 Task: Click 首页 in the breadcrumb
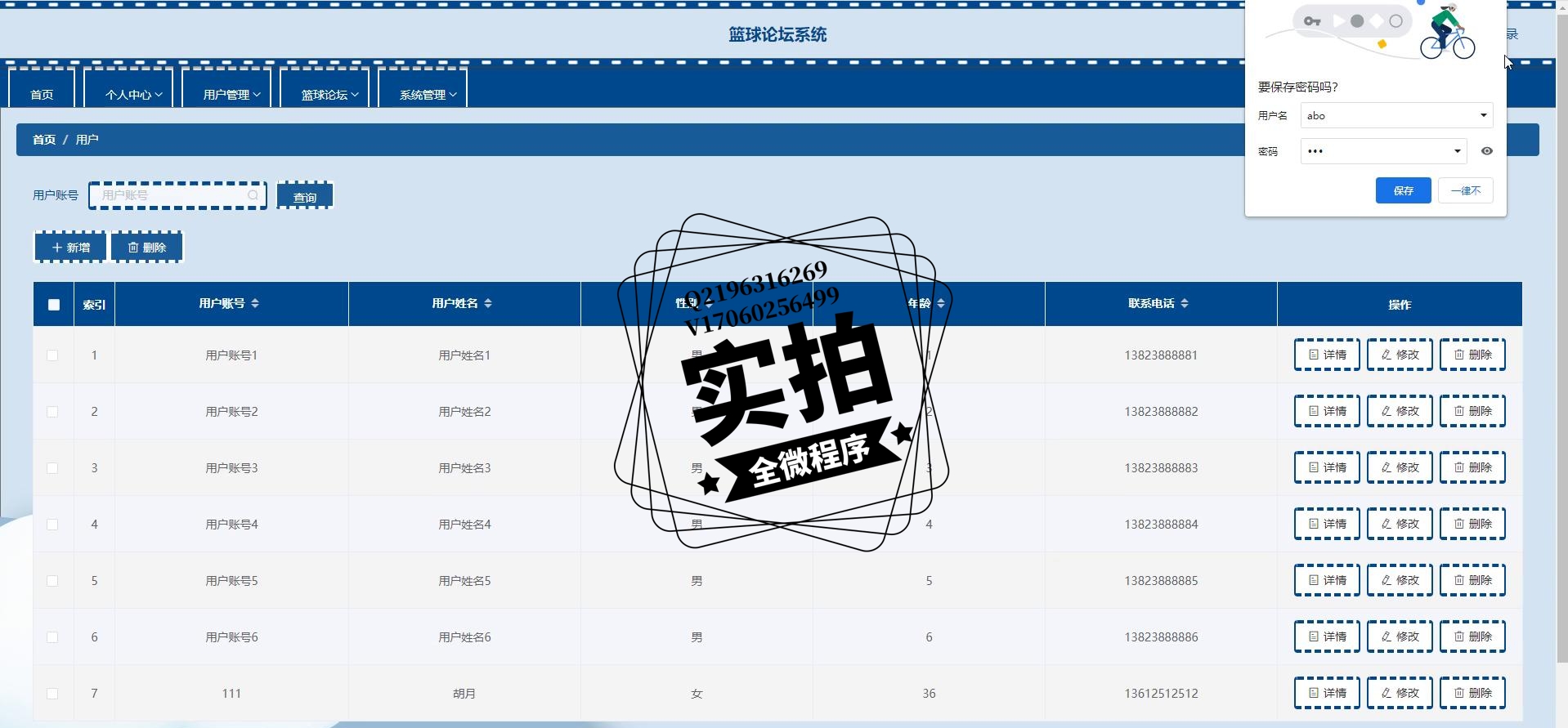44,140
